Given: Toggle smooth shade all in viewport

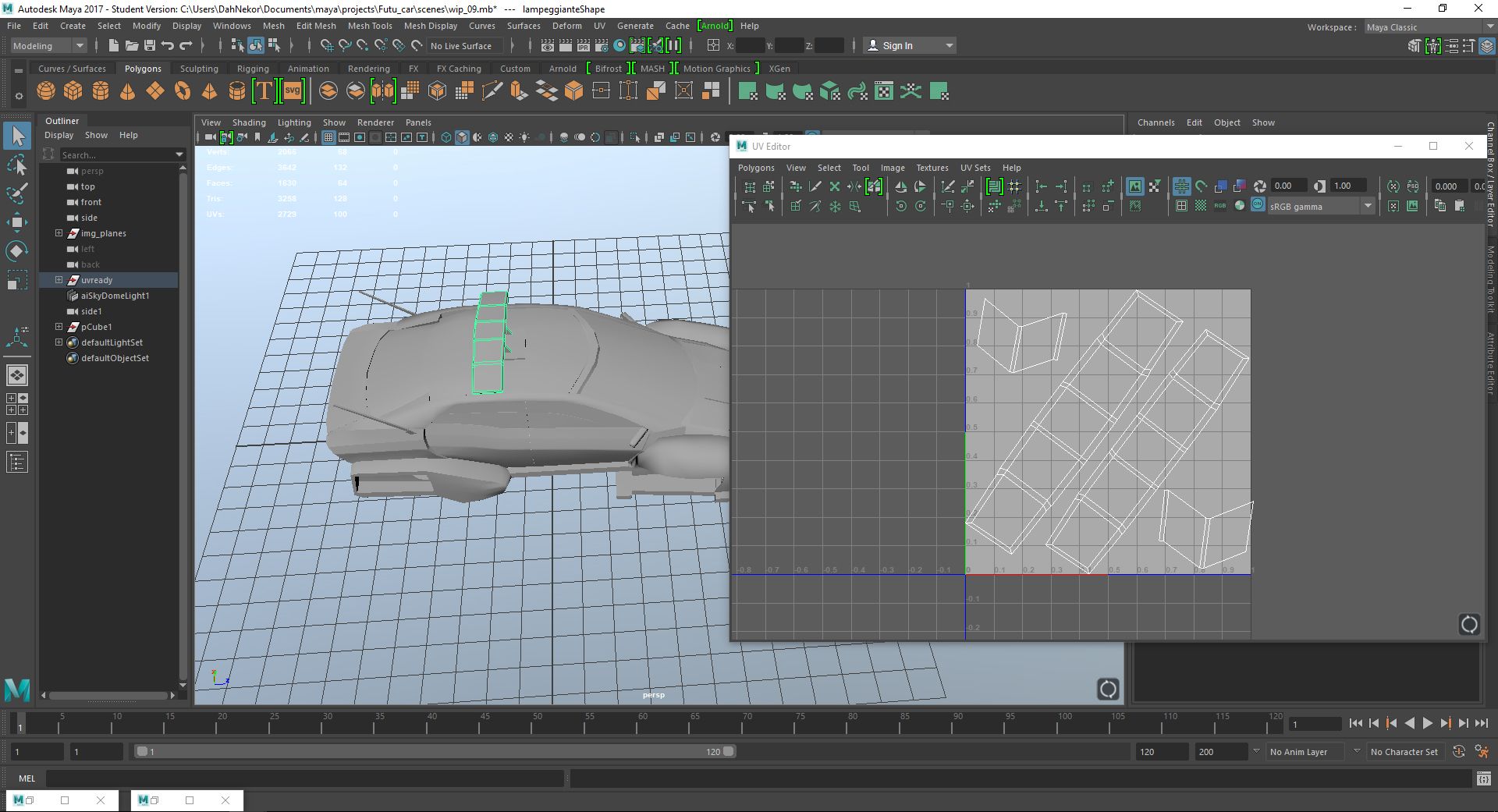Looking at the screenshot, I should (462, 137).
